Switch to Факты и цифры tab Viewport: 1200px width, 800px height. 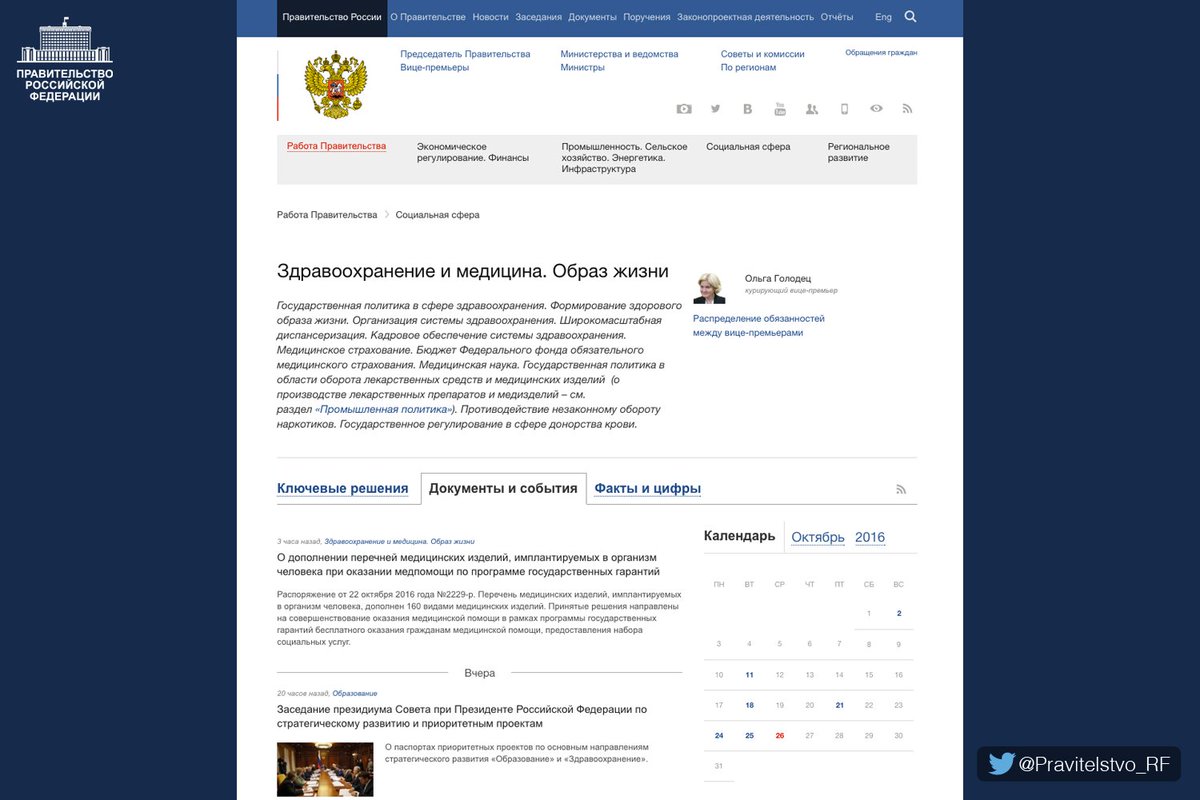pos(647,489)
